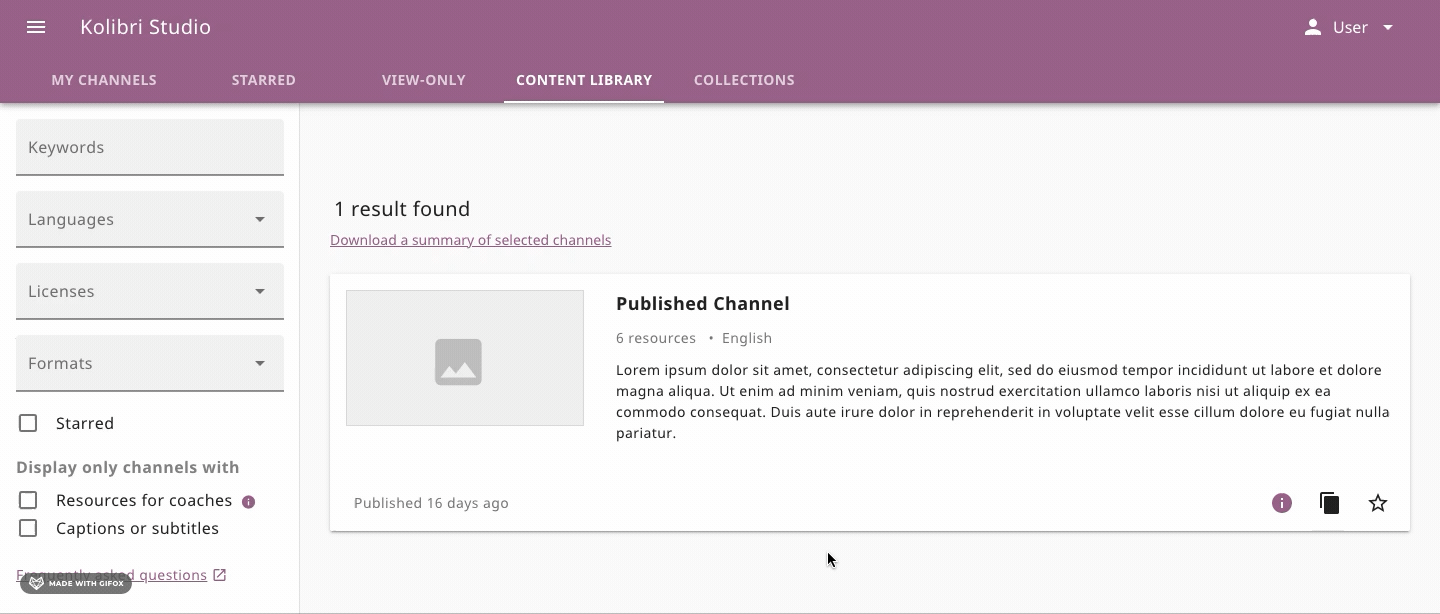1440x614 pixels.
Task: Switch to the My Channels tab
Action: click(x=104, y=80)
